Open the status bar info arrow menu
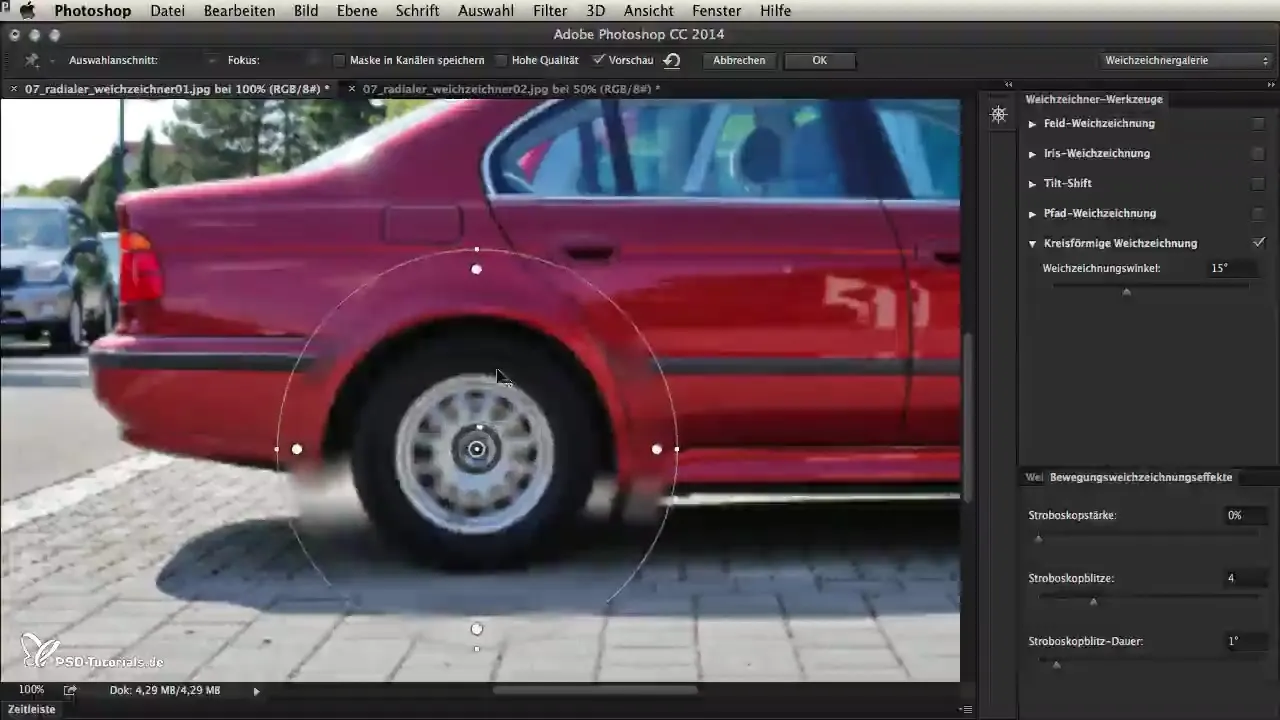Viewport: 1280px width, 720px height. [257, 690]
